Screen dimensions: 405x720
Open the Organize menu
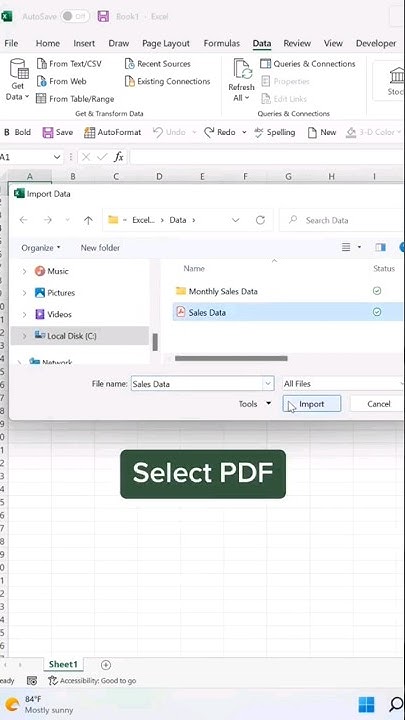[x=41, y=248]
